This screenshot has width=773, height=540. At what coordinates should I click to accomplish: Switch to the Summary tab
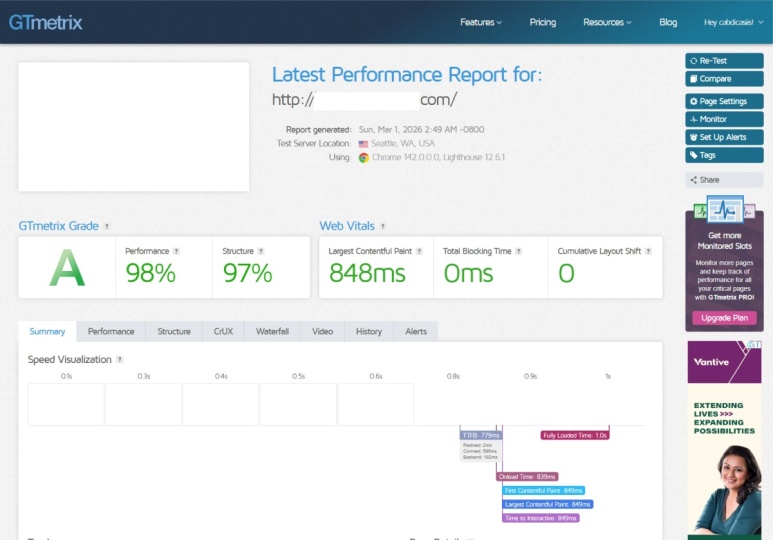[x=47, y=331]
